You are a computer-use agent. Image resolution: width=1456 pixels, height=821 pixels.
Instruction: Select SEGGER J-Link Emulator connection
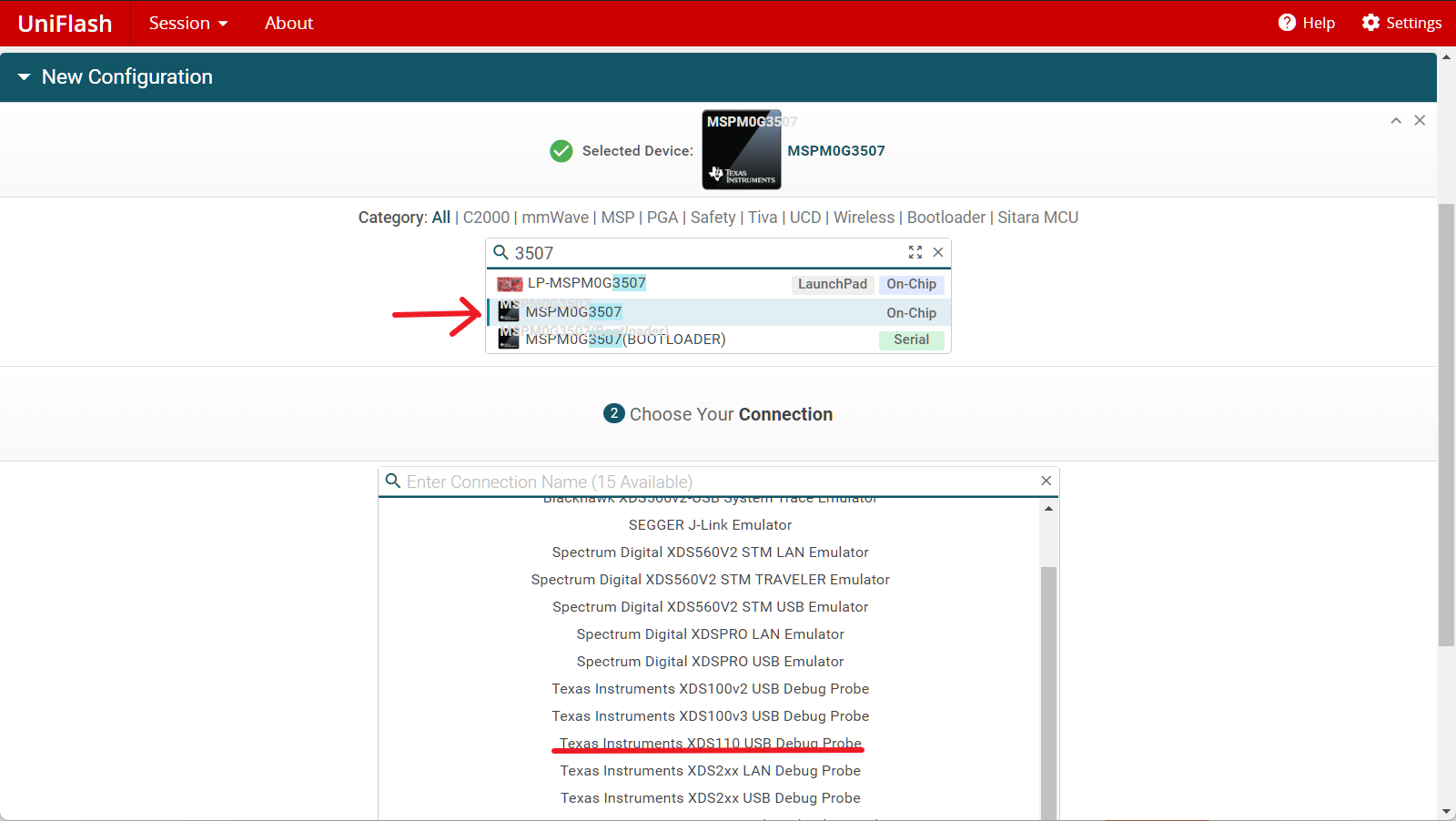click(710, 525)
